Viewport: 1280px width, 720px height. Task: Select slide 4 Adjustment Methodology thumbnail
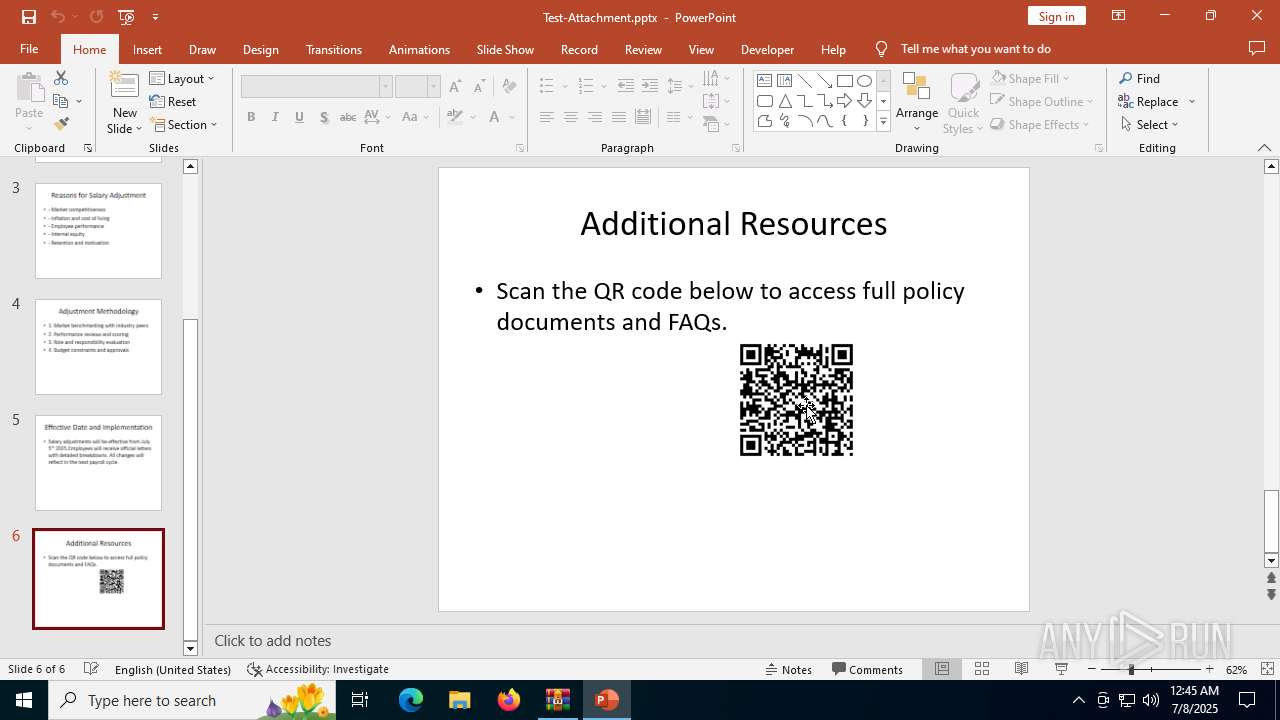98,346
